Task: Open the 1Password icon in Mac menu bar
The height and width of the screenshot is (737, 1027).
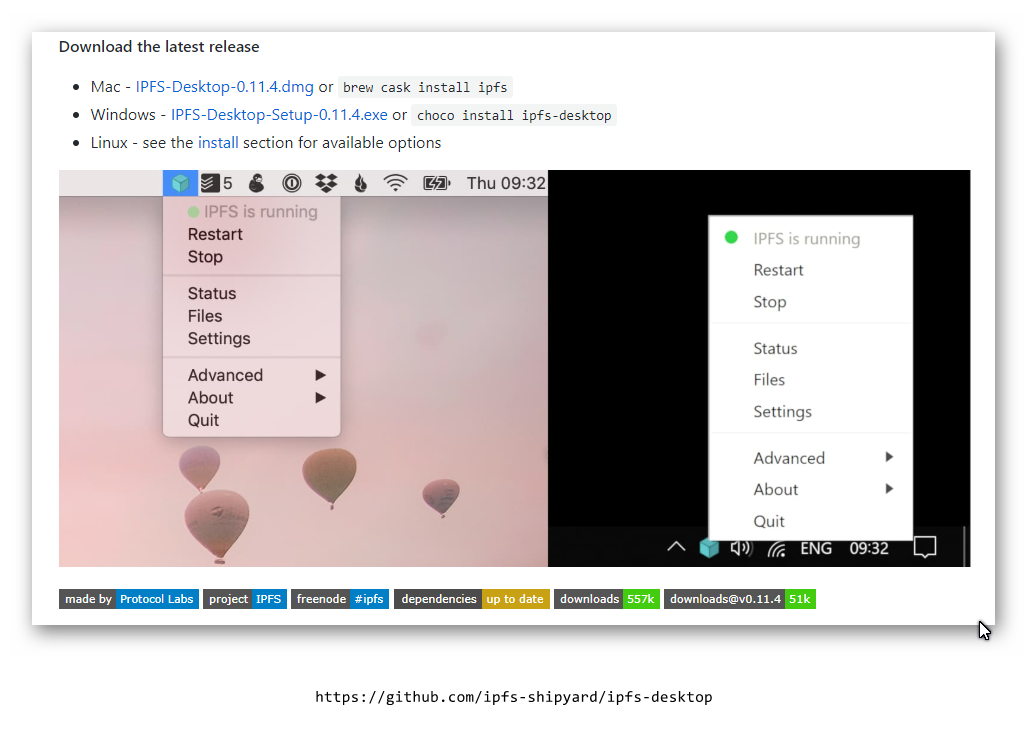Action: pyautogui.click(x=291, y=183)
